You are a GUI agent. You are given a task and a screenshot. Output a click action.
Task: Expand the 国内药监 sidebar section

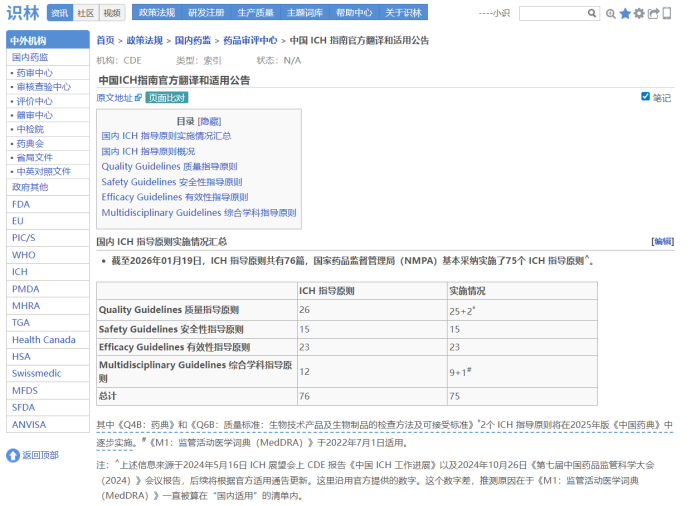click(x=28, y=57)
